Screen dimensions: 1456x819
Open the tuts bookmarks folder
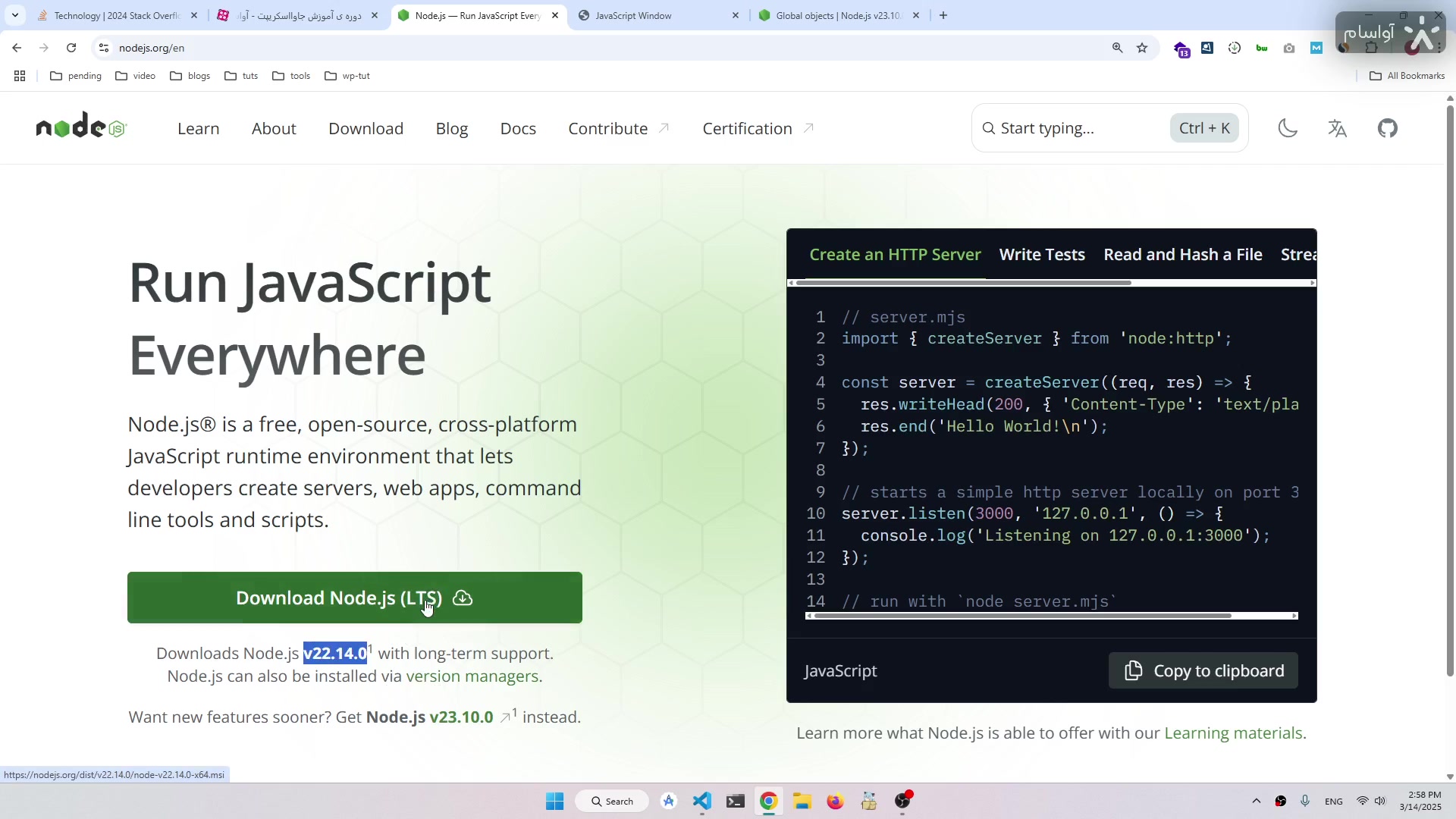tap(242, 76)
